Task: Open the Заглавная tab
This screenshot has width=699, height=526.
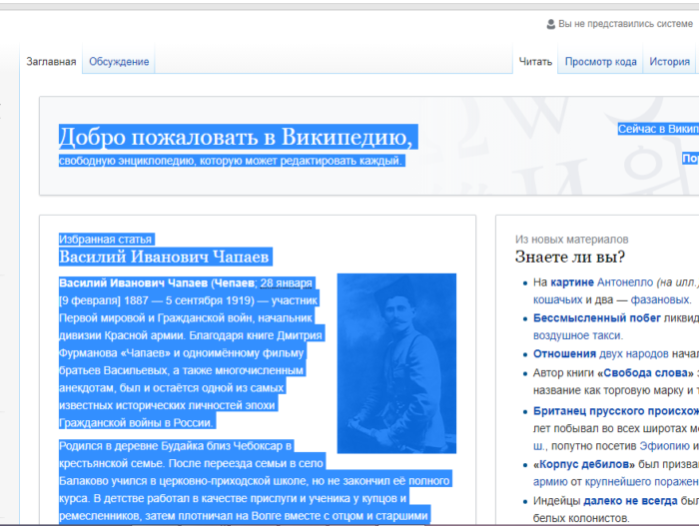Action: point(51,62)
